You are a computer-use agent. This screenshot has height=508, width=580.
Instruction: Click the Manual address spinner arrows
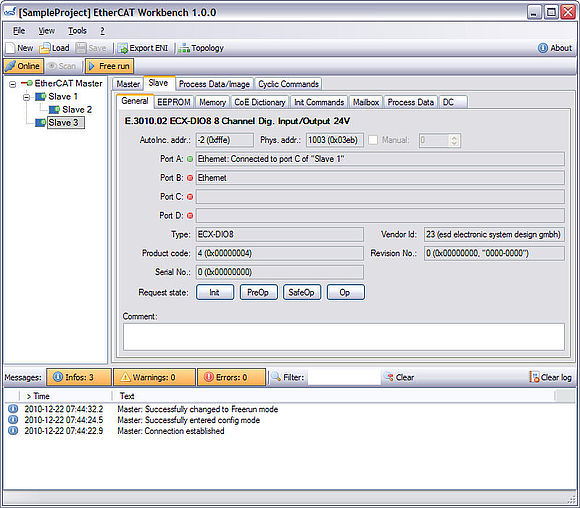454,140
